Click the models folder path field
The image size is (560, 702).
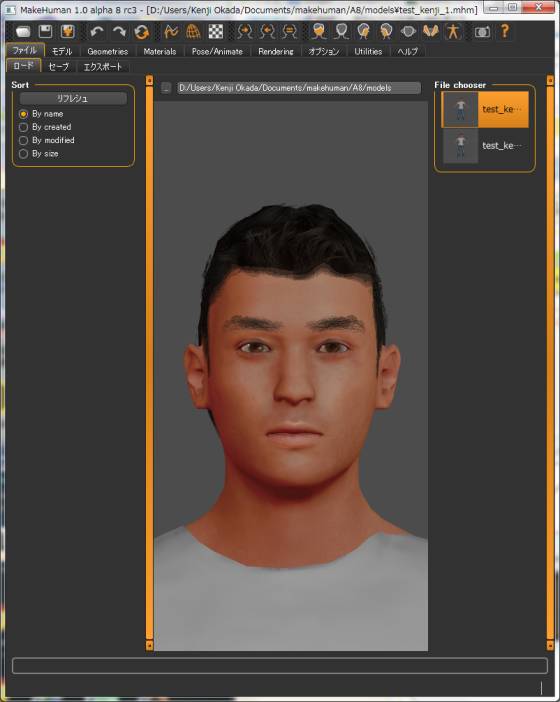click(299, 88)
